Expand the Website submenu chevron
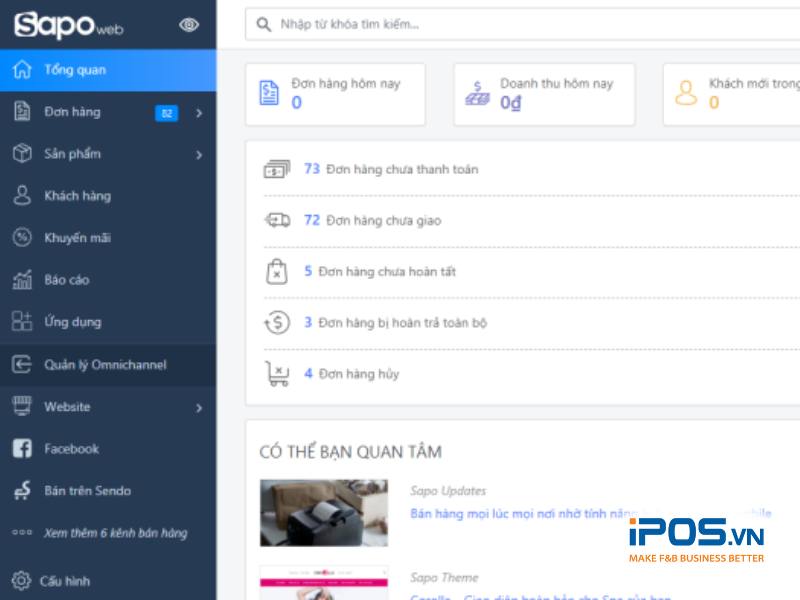 click(x=199, y=408)
